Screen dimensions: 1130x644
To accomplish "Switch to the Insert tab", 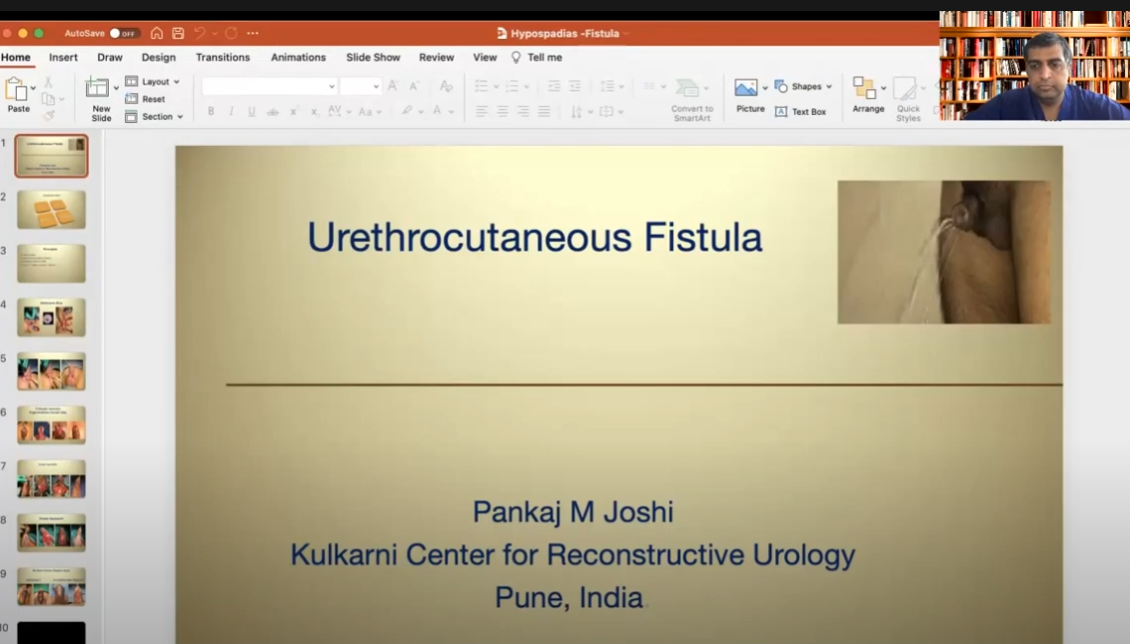I will click(63, 58).
